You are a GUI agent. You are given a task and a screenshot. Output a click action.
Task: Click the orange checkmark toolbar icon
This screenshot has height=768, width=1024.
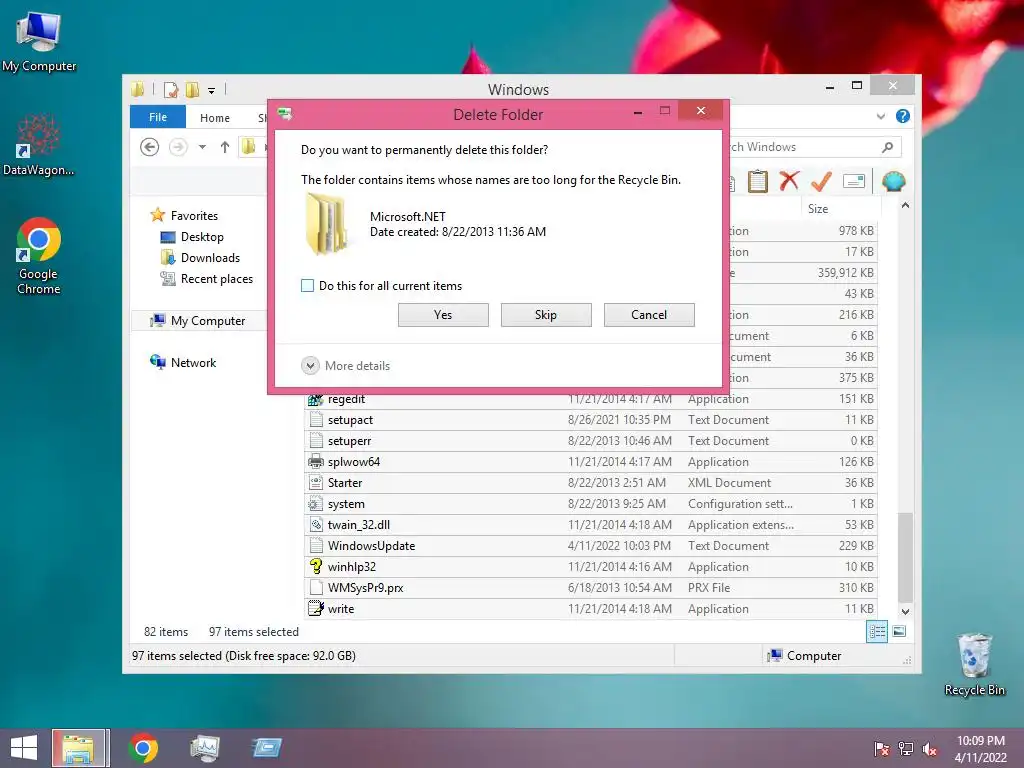click(821, 181)
